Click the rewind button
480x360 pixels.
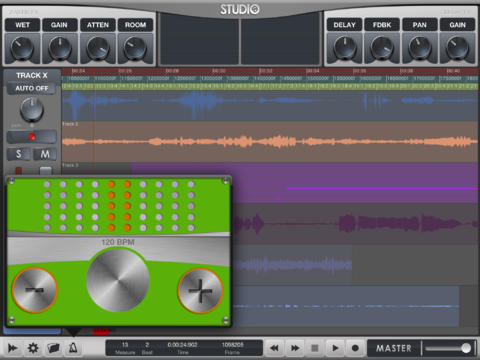point(274,348)
